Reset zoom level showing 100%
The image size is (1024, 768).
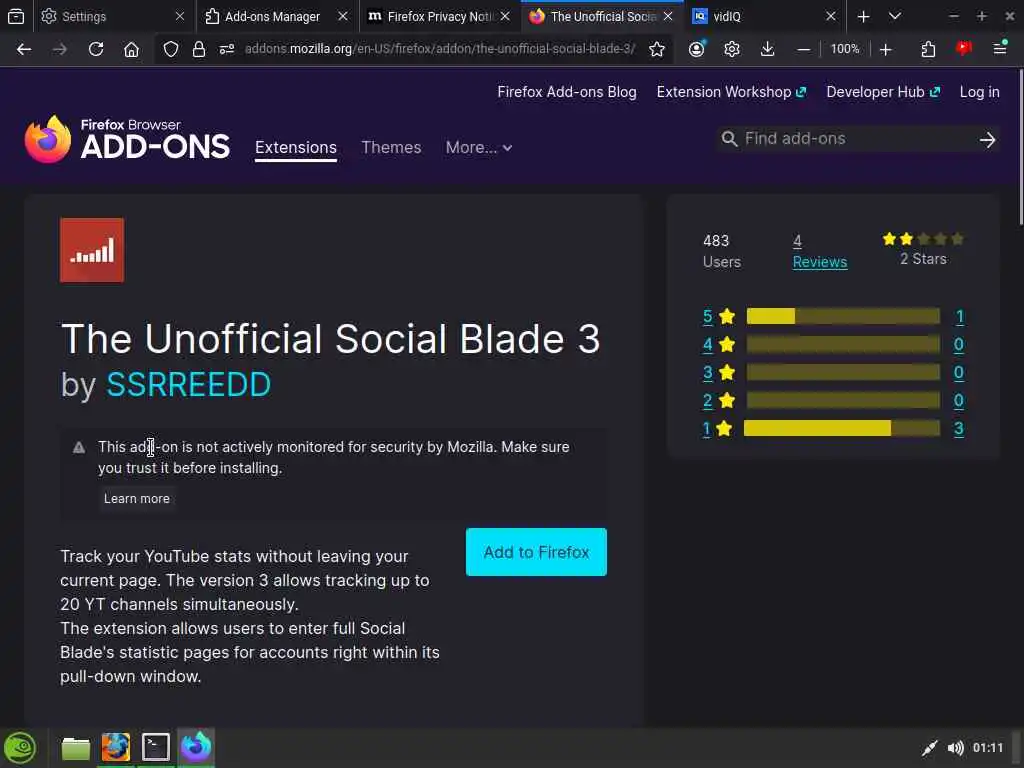844,49
